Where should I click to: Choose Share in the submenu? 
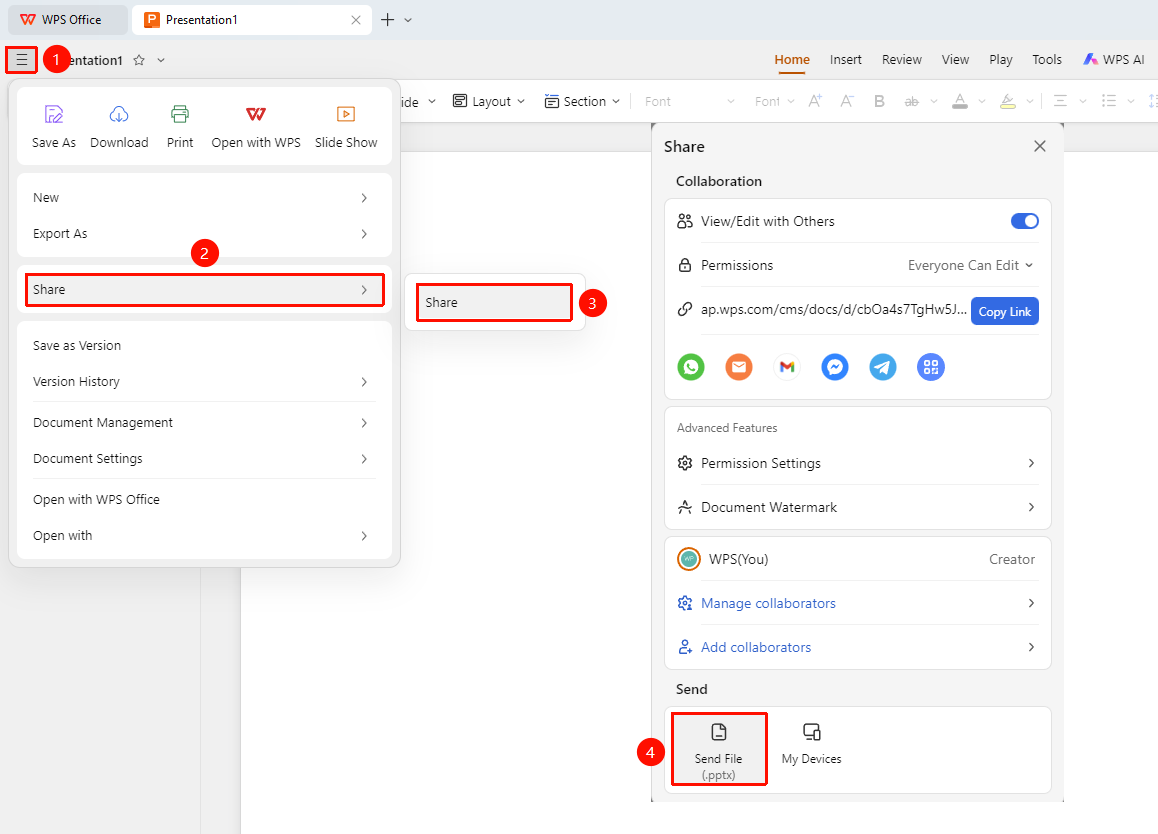[494, 303]
